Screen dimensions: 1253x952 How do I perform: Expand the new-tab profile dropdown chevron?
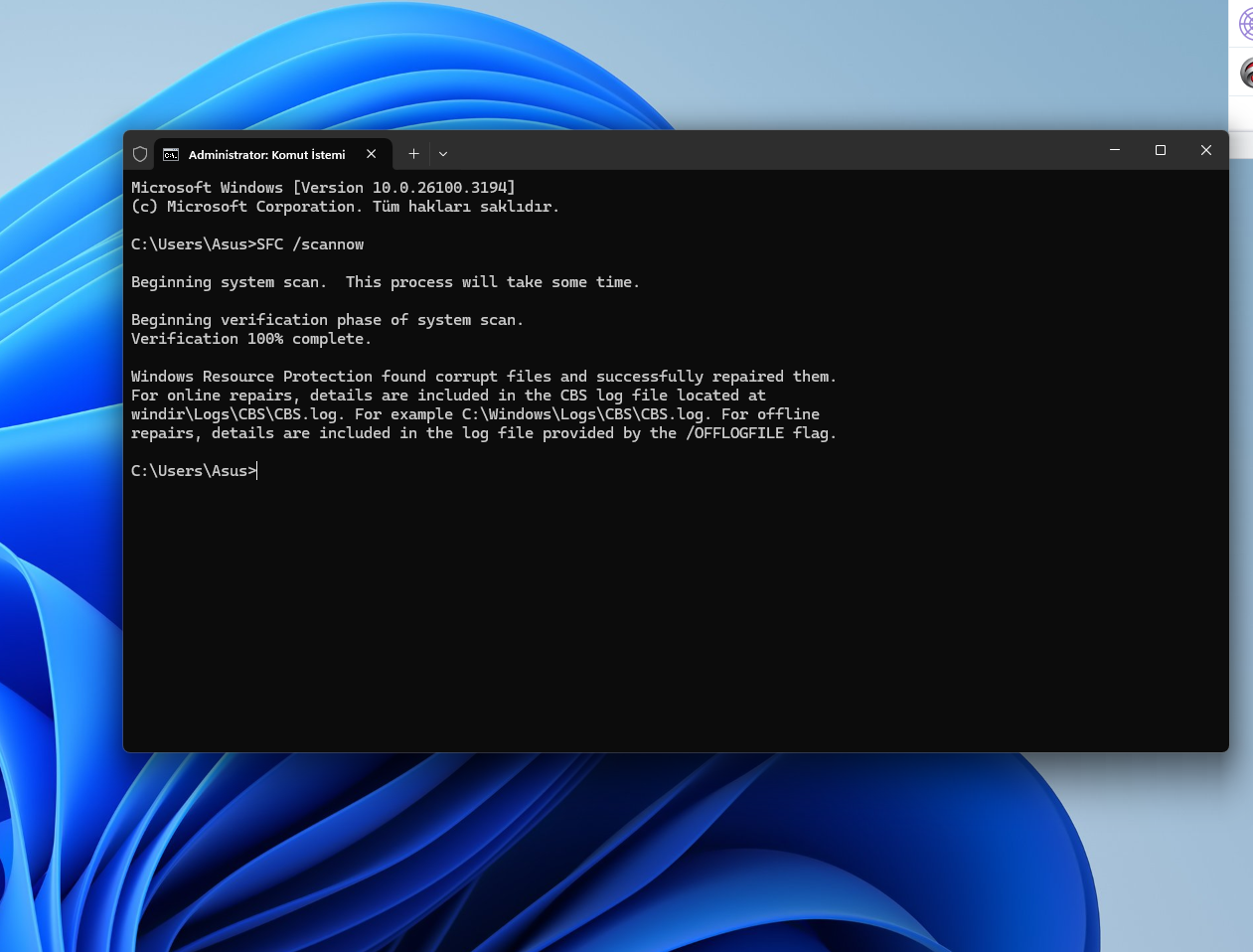(443, 154)
